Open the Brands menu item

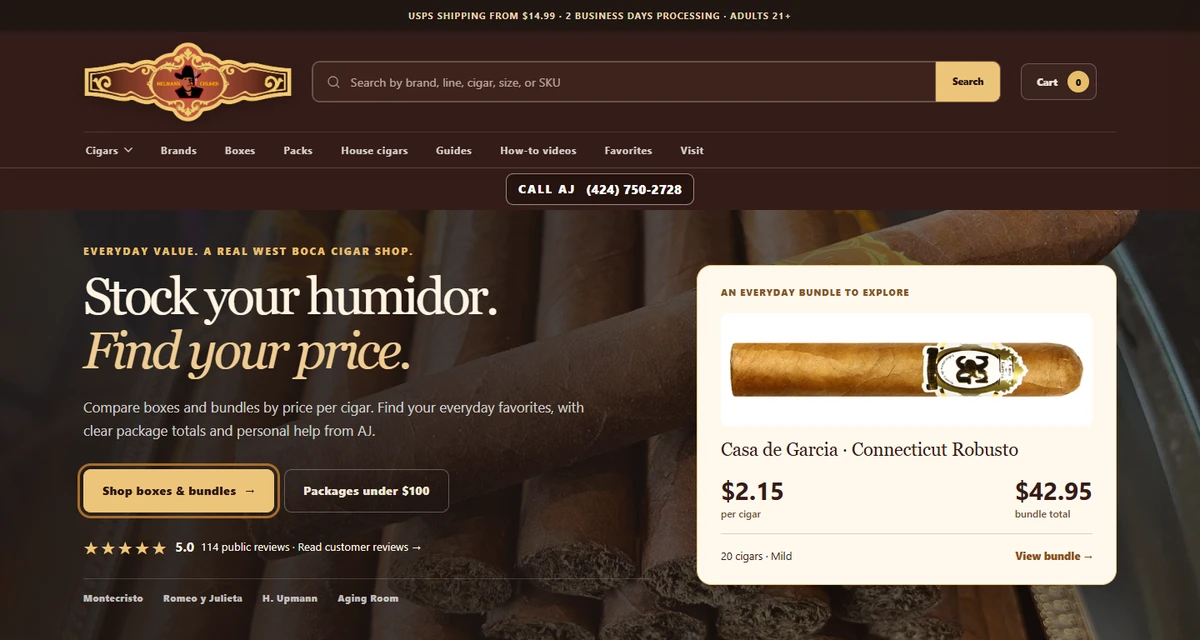point(178,151)
